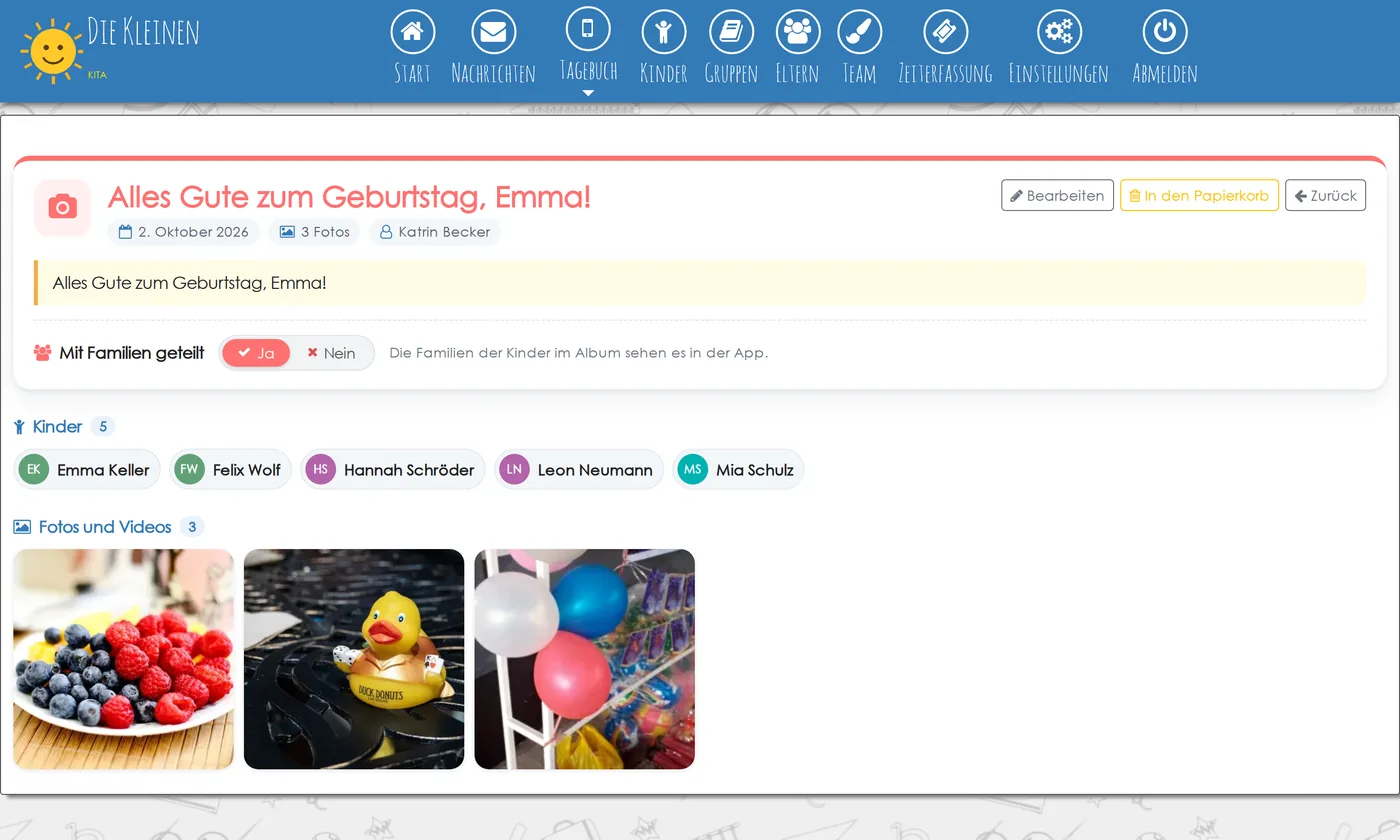This screenshot has width=1400, height=840.
Task: Click the 3 Fotos chip
Action: pyautogui.click(x=315, y=232)
